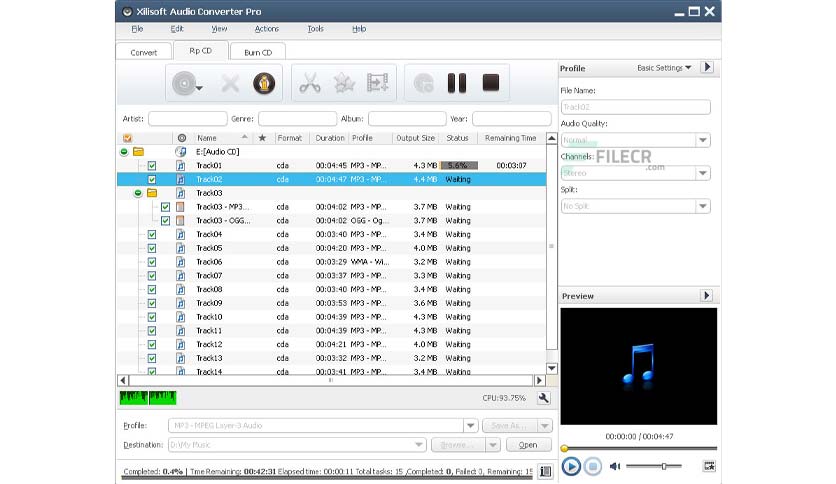This screenshot has height=484, width=836.
Task: Uncheck the Track13 checkbox
Action: point(152,358)
